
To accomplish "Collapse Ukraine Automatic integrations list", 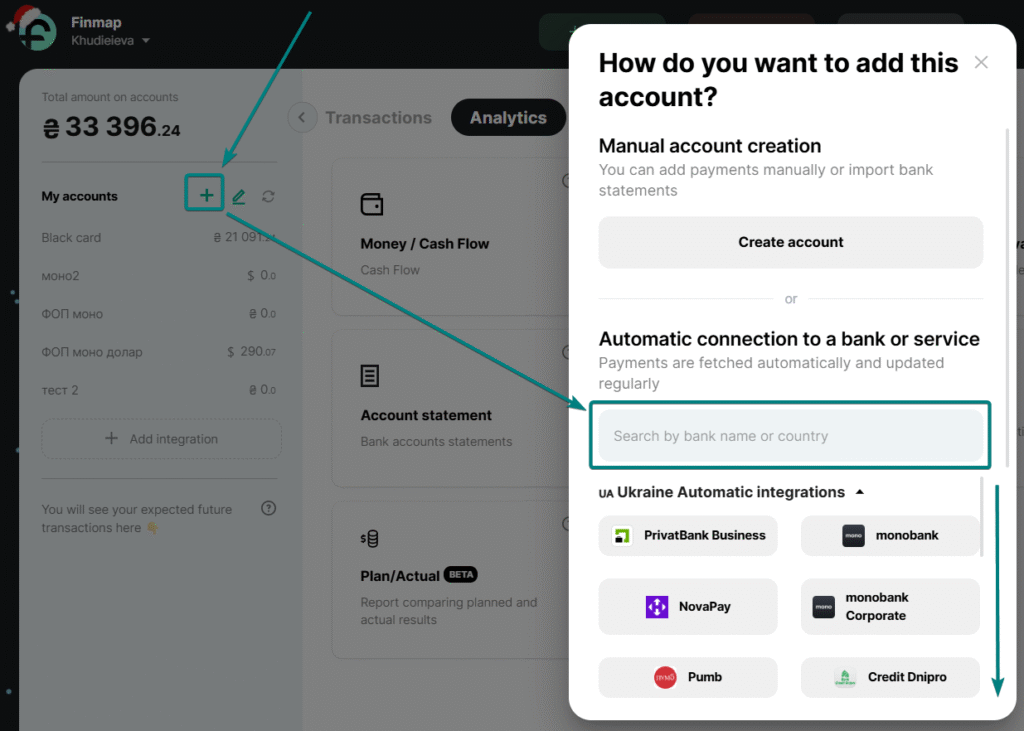I will coord(859,492).
